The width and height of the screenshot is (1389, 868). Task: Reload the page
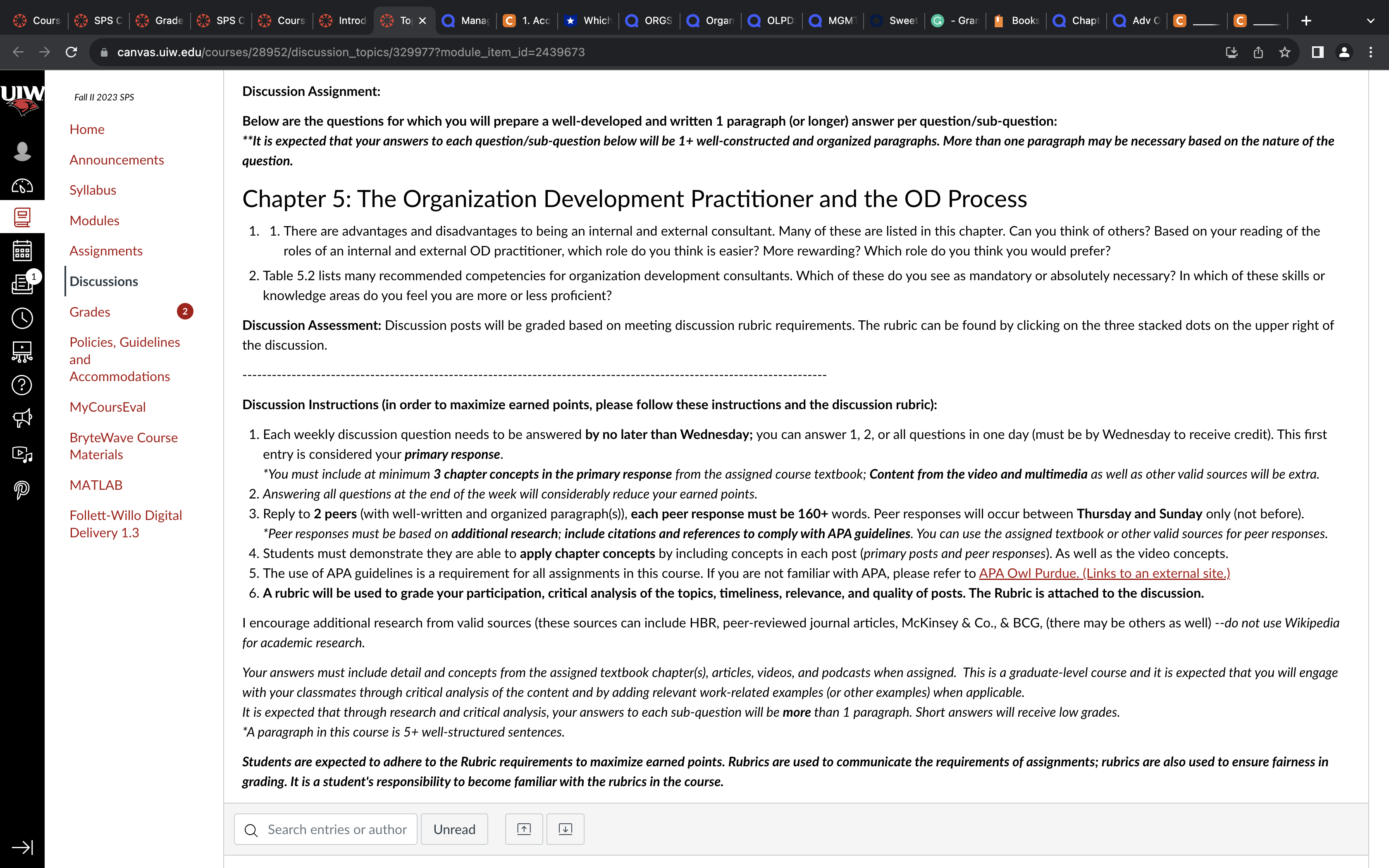[x=71, y=52]
